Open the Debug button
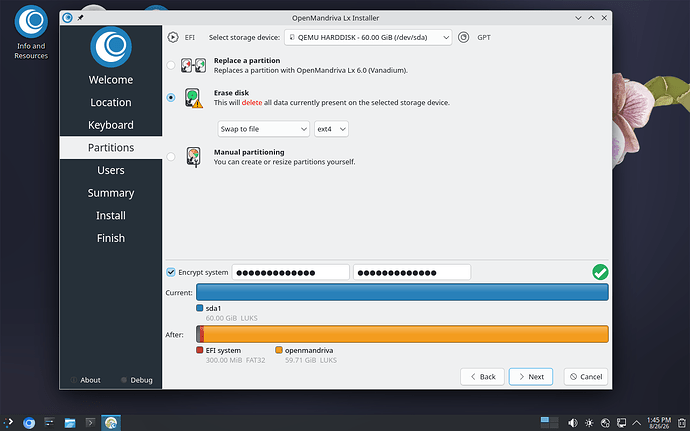 click(137, 380)
